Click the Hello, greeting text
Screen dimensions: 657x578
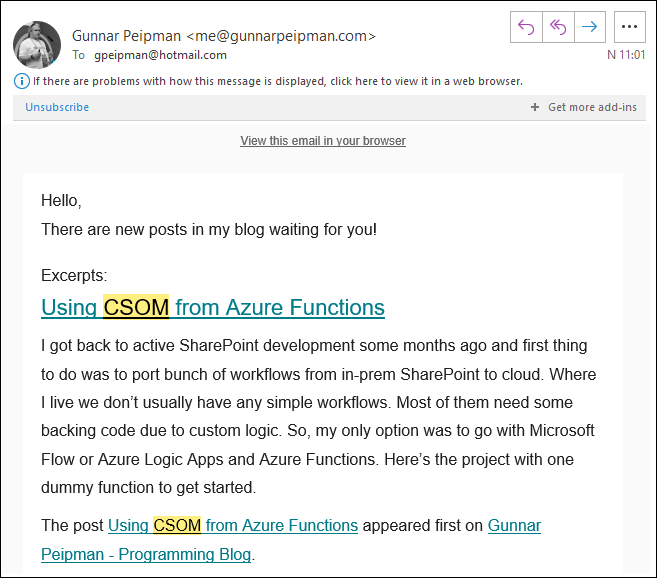[61, 201]
